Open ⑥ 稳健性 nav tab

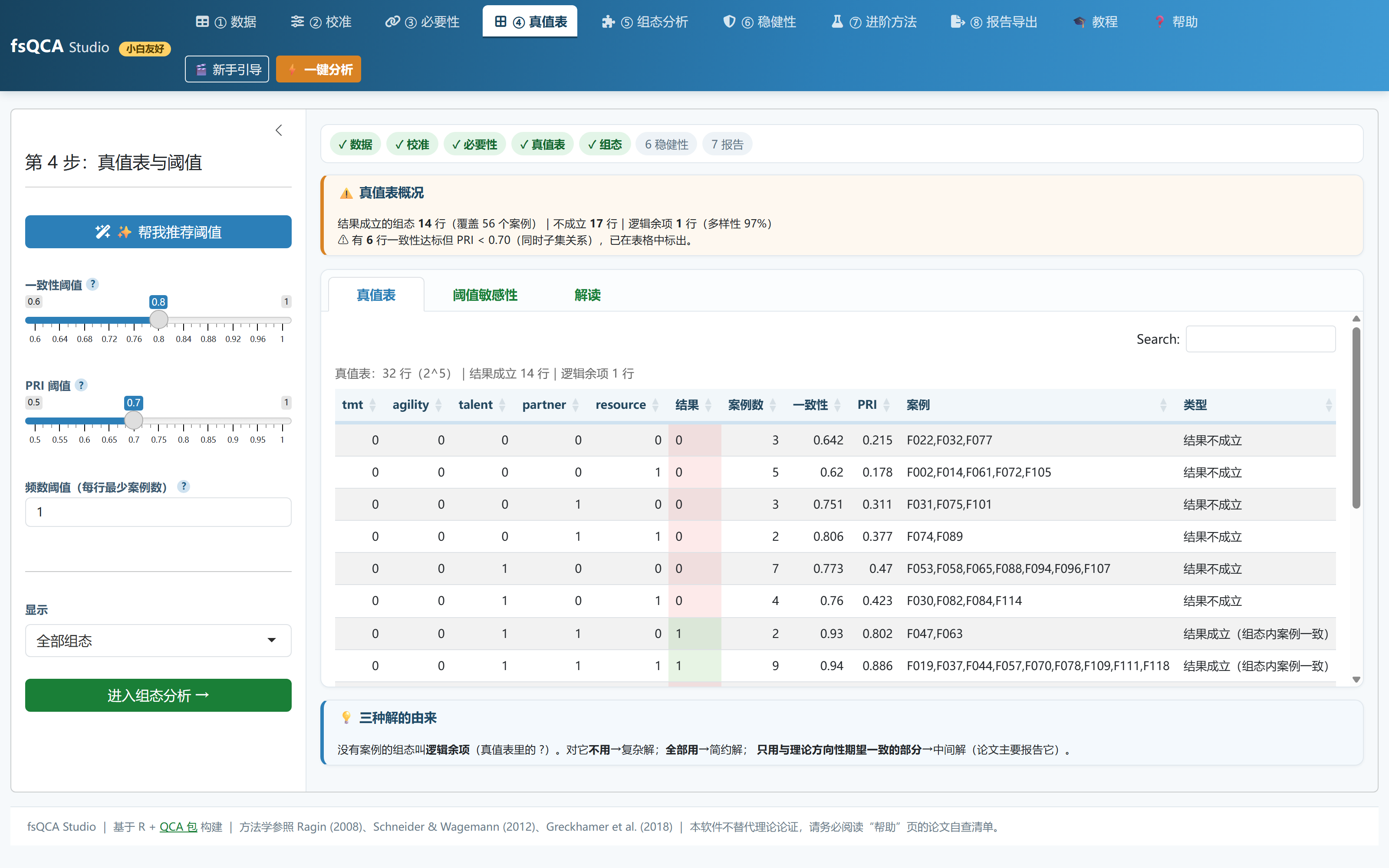(x=759, y=22)
